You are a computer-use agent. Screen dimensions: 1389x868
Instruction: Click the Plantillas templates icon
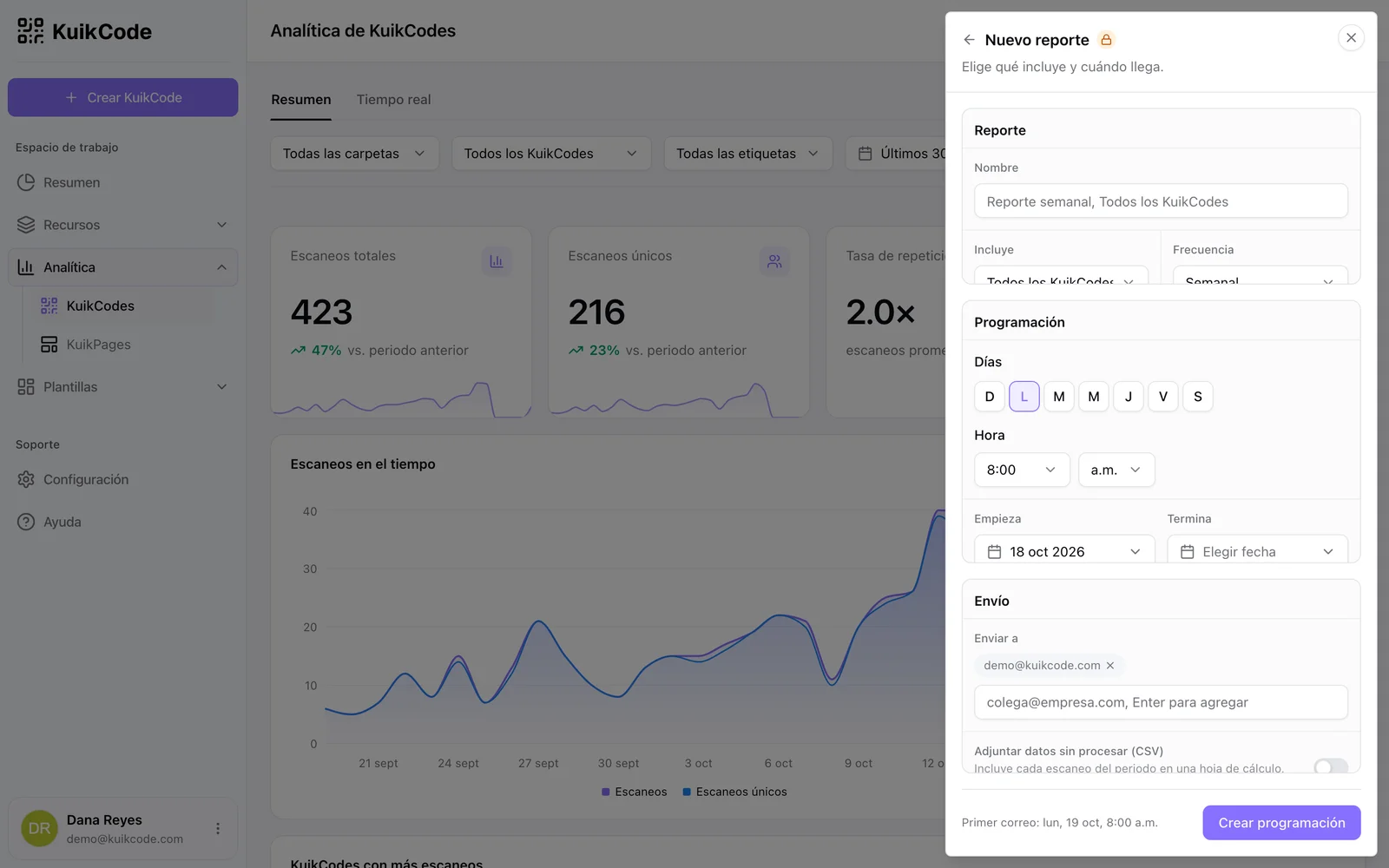pos(26,387)
